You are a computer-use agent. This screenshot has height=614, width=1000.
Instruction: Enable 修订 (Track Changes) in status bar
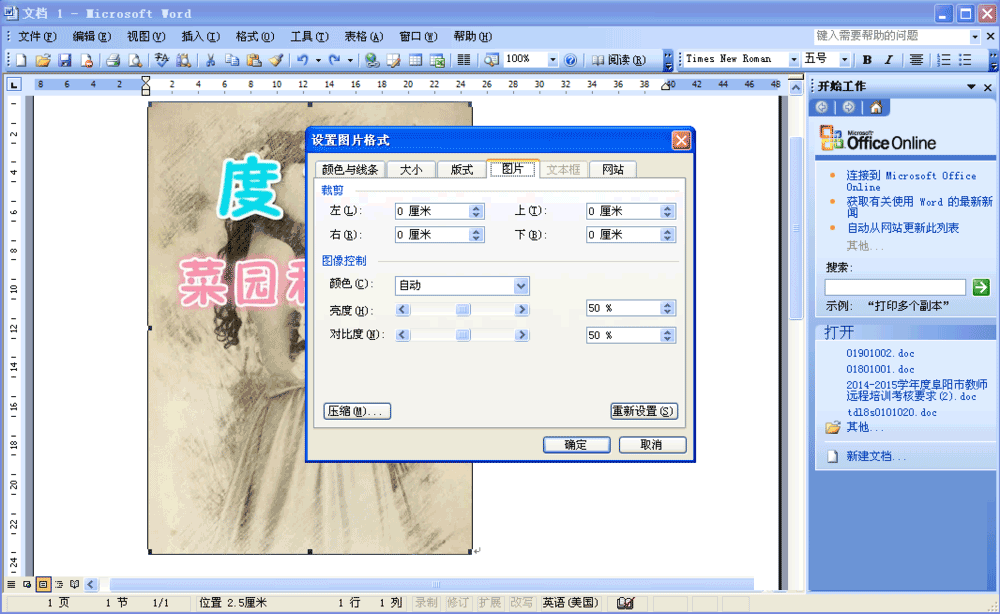tap(458, 601)
